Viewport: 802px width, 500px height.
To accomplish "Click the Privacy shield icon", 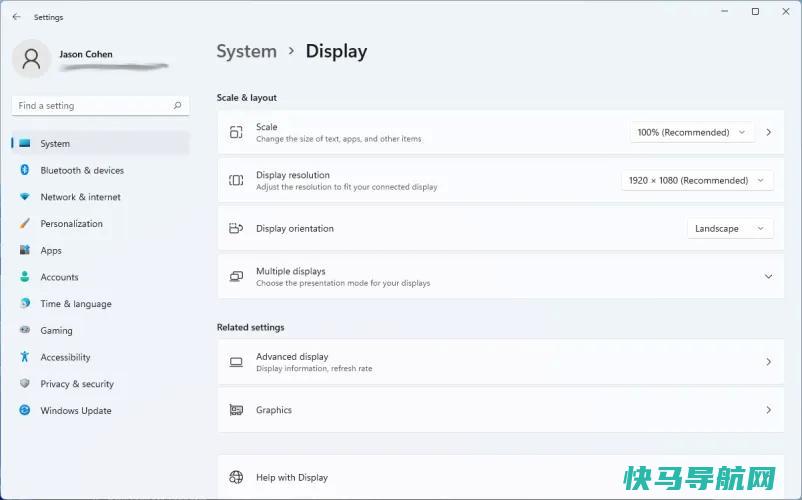I will [x=25, y=383].
